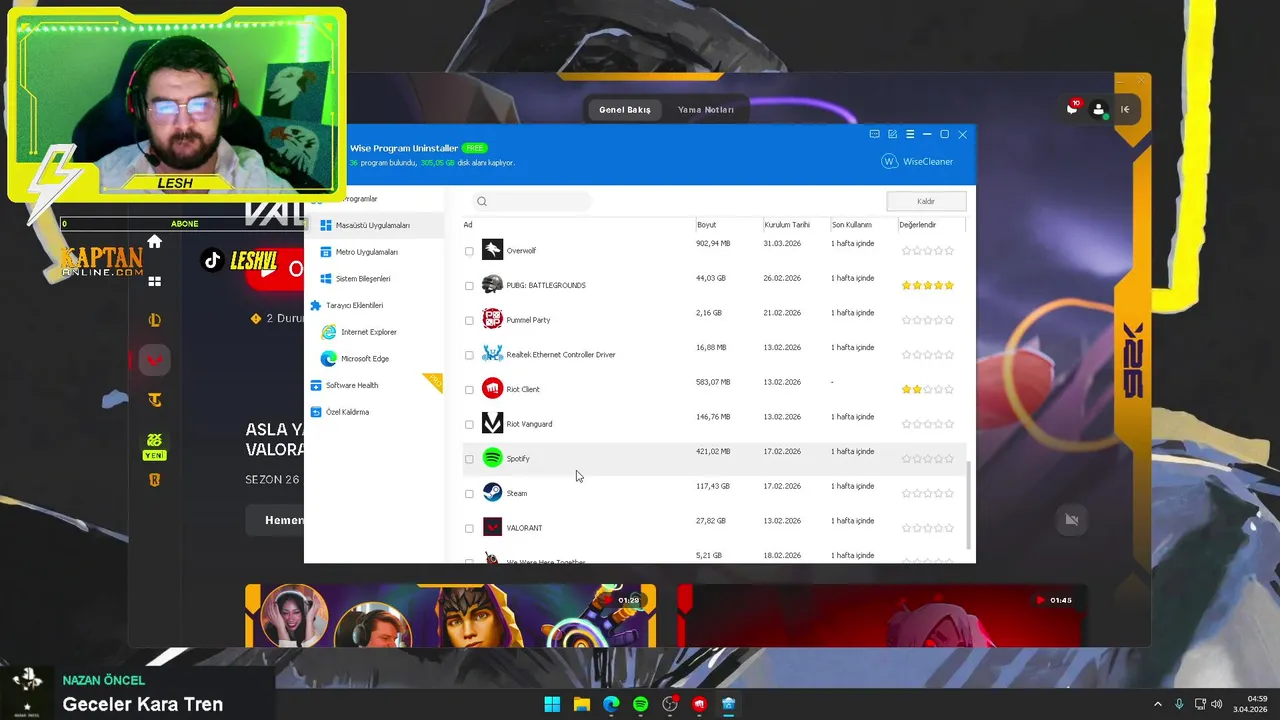Check the Riot Vanguard checkbox
Image resolution: width=1280 pixels, height=720 pixels.
[x=469, y=424]
